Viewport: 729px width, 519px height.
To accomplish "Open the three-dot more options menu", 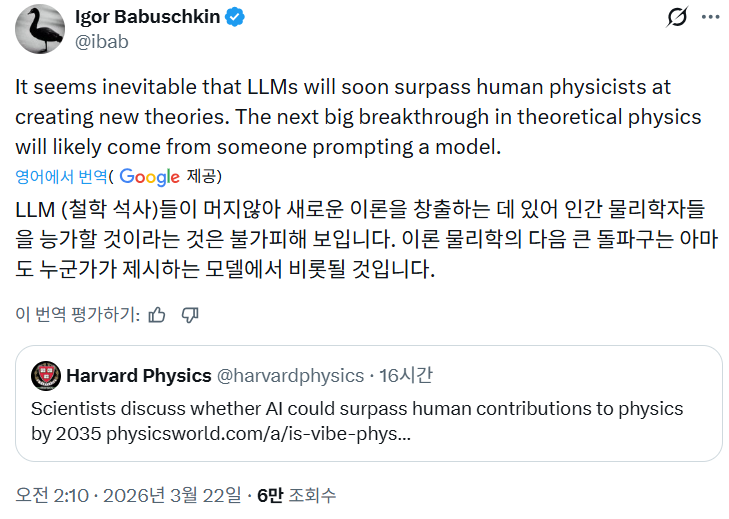I will pos(710,17).
